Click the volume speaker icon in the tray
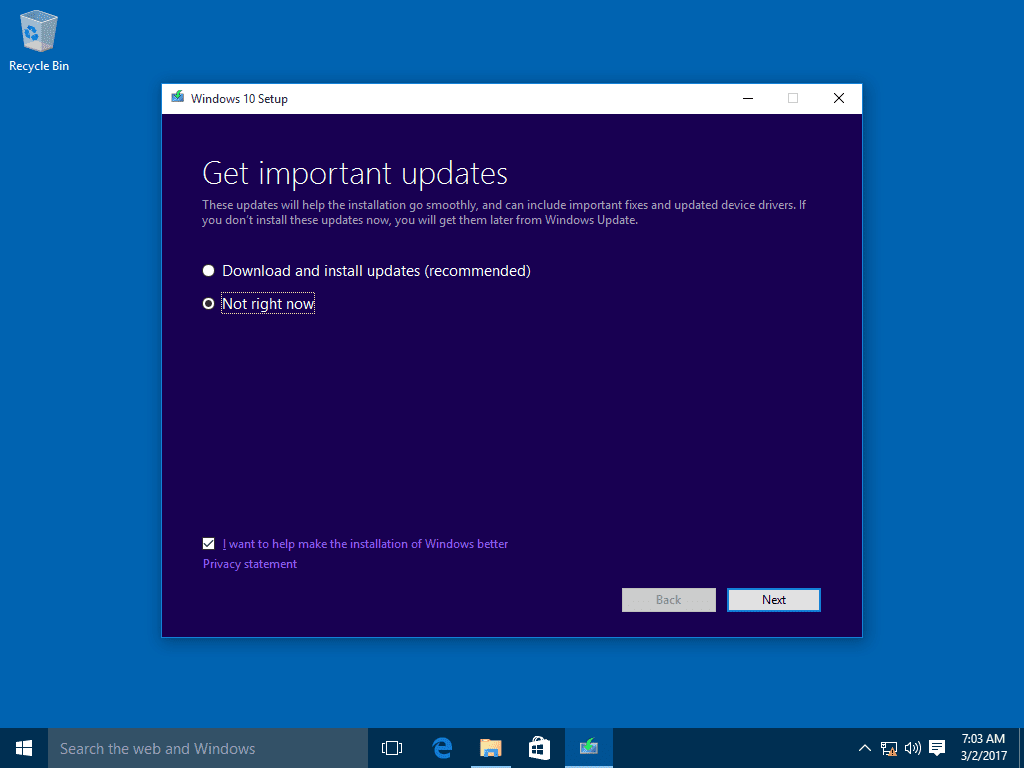Image resolution: width=1024 pixels, height=768 pixels. 911,747
